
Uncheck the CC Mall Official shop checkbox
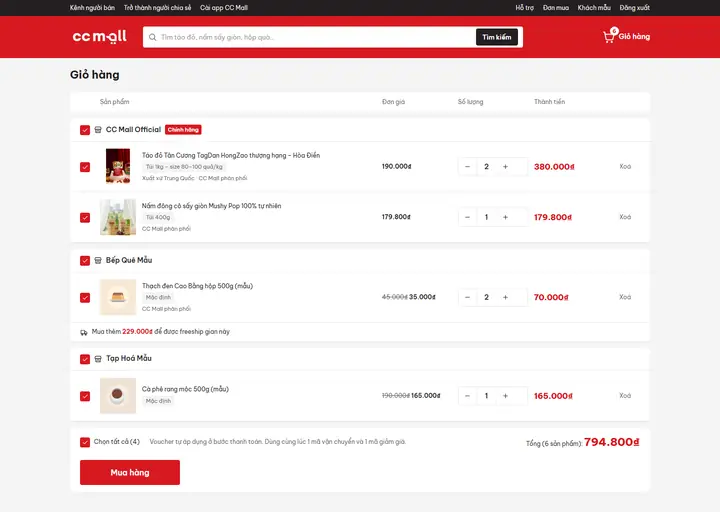85,130
